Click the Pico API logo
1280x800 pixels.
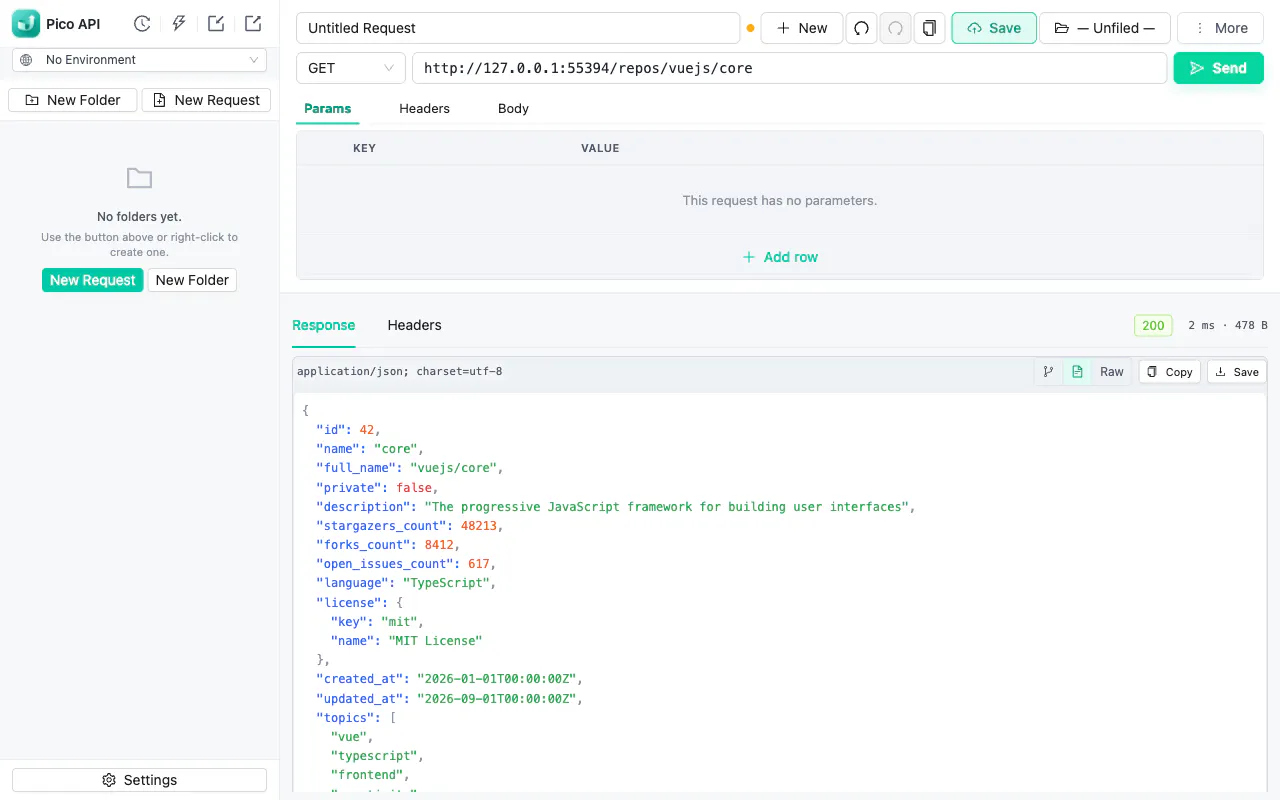pyautogui.click(x=26, y=24)
